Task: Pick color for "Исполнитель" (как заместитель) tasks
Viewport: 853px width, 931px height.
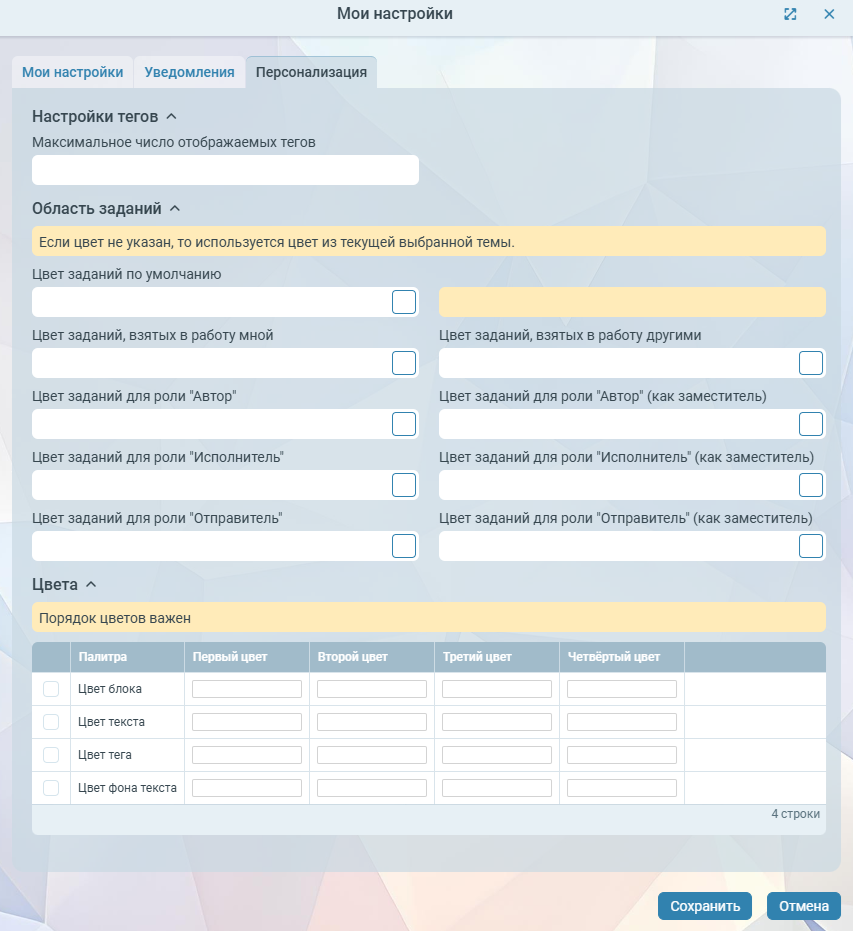Action: pyautogui.click(x=811, y=485)
